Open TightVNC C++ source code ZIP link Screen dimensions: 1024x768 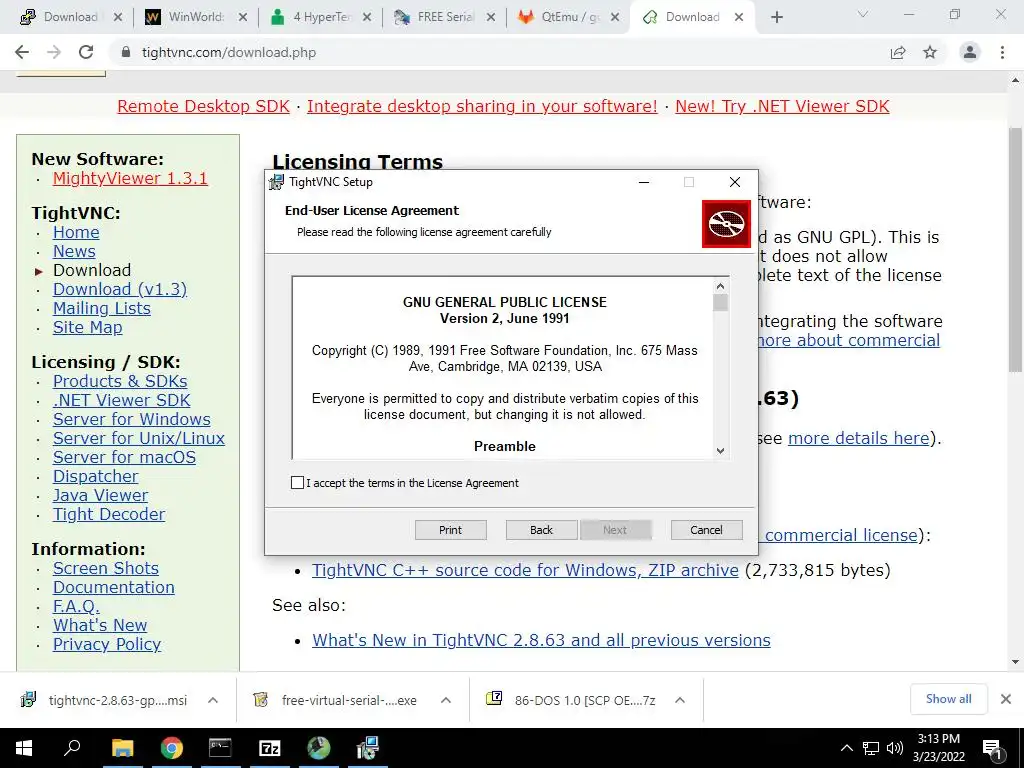525,570
